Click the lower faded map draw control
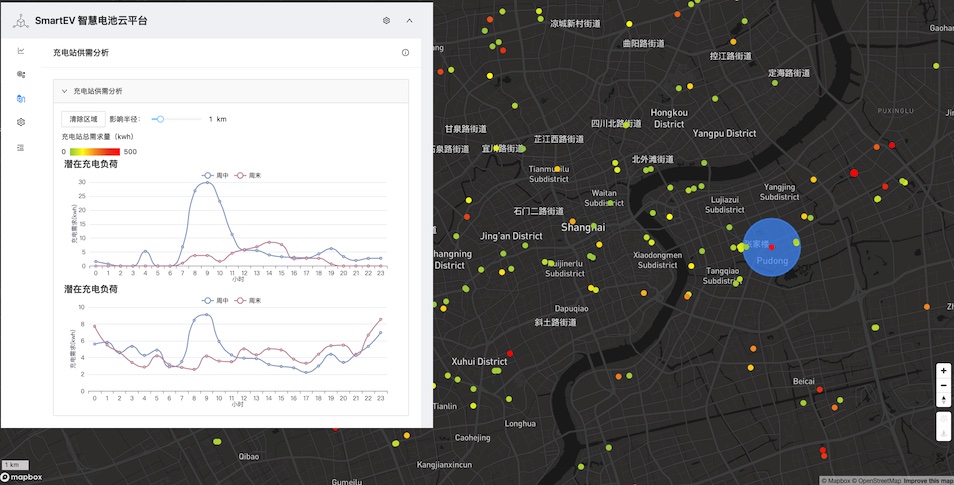Screen dimensions: 954x485 pyautogui.click(x=943, y=433)
